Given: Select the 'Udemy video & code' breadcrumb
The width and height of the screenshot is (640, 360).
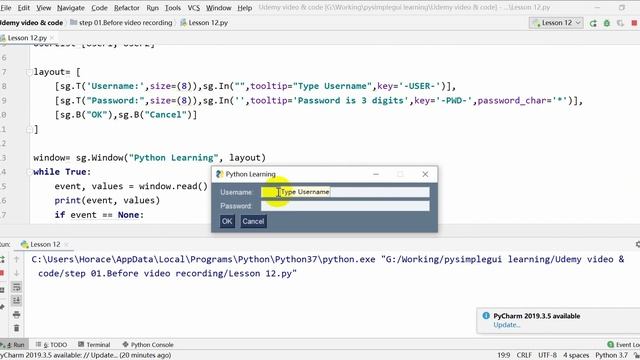Looking at the screenshot, I should [31, 22].
